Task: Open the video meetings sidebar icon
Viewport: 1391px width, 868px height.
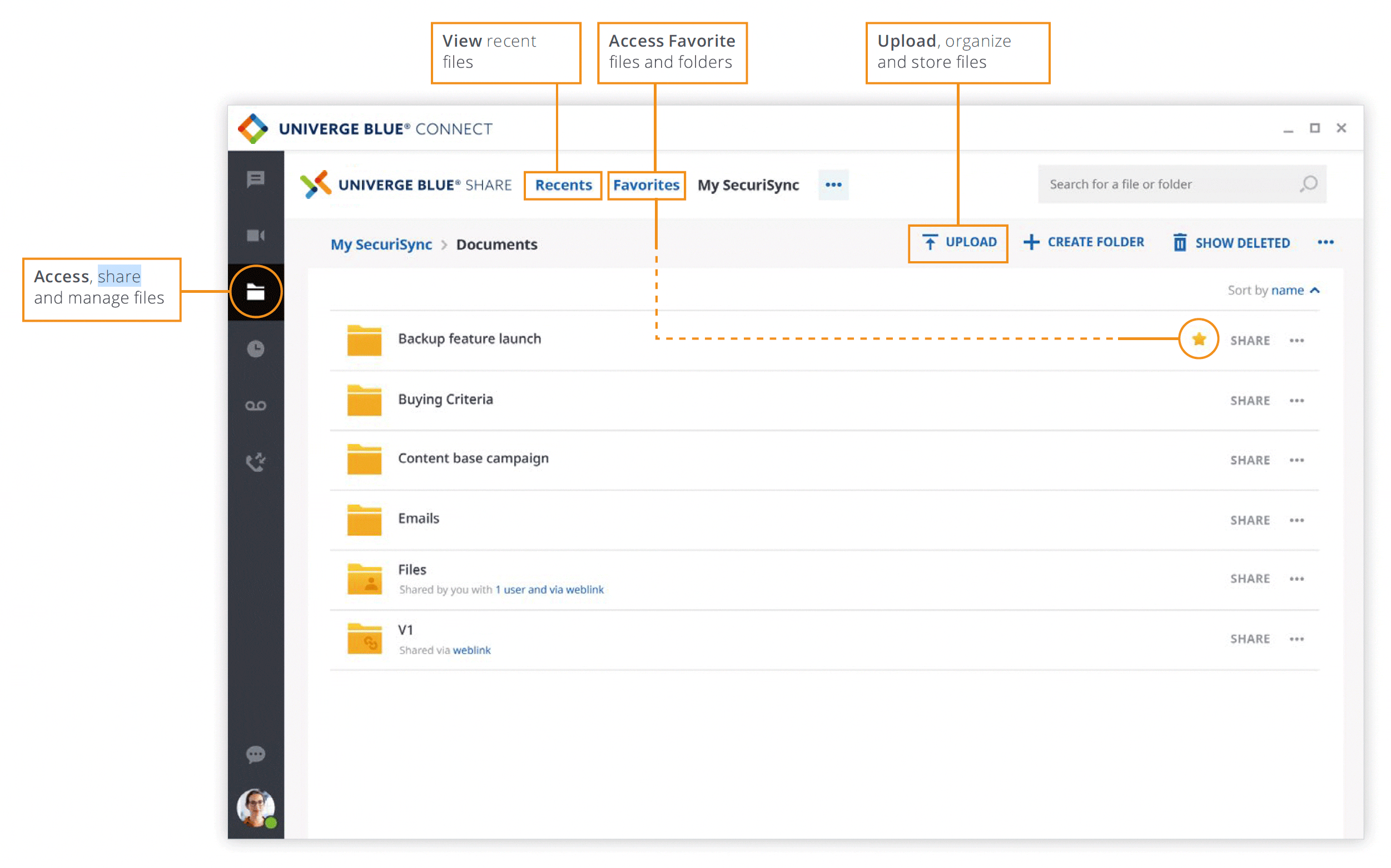Action: (x=256, y=236)
